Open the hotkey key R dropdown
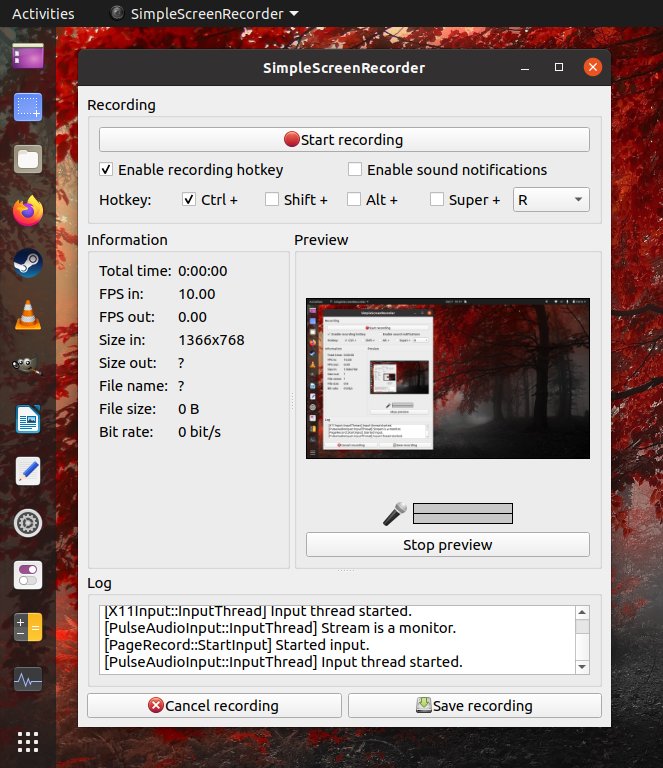This screenshot has height=768, width=663. click(x=551, y=200)
